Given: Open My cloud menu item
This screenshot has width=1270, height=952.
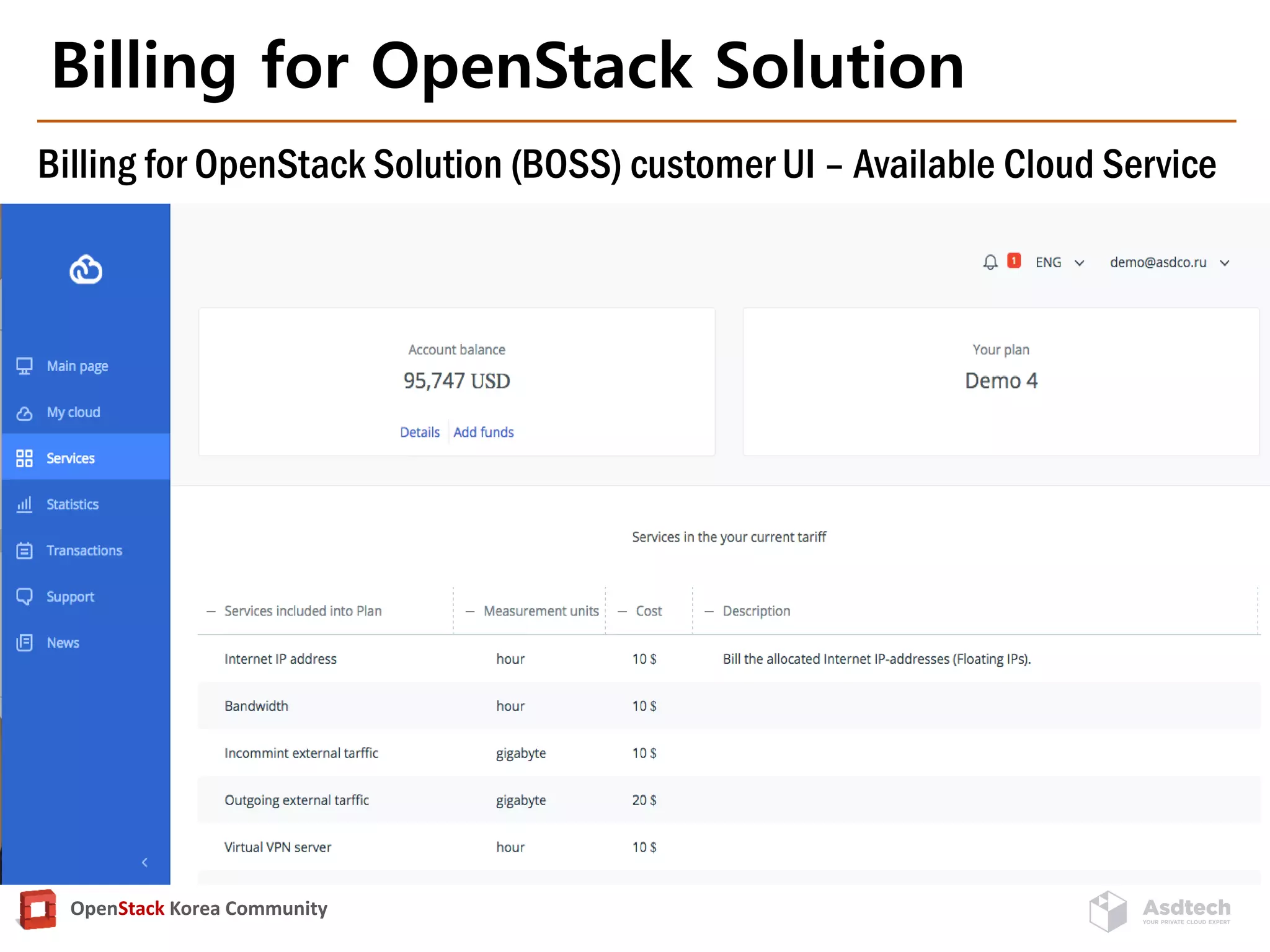Looking at the screenshot, I should (86, 412).
